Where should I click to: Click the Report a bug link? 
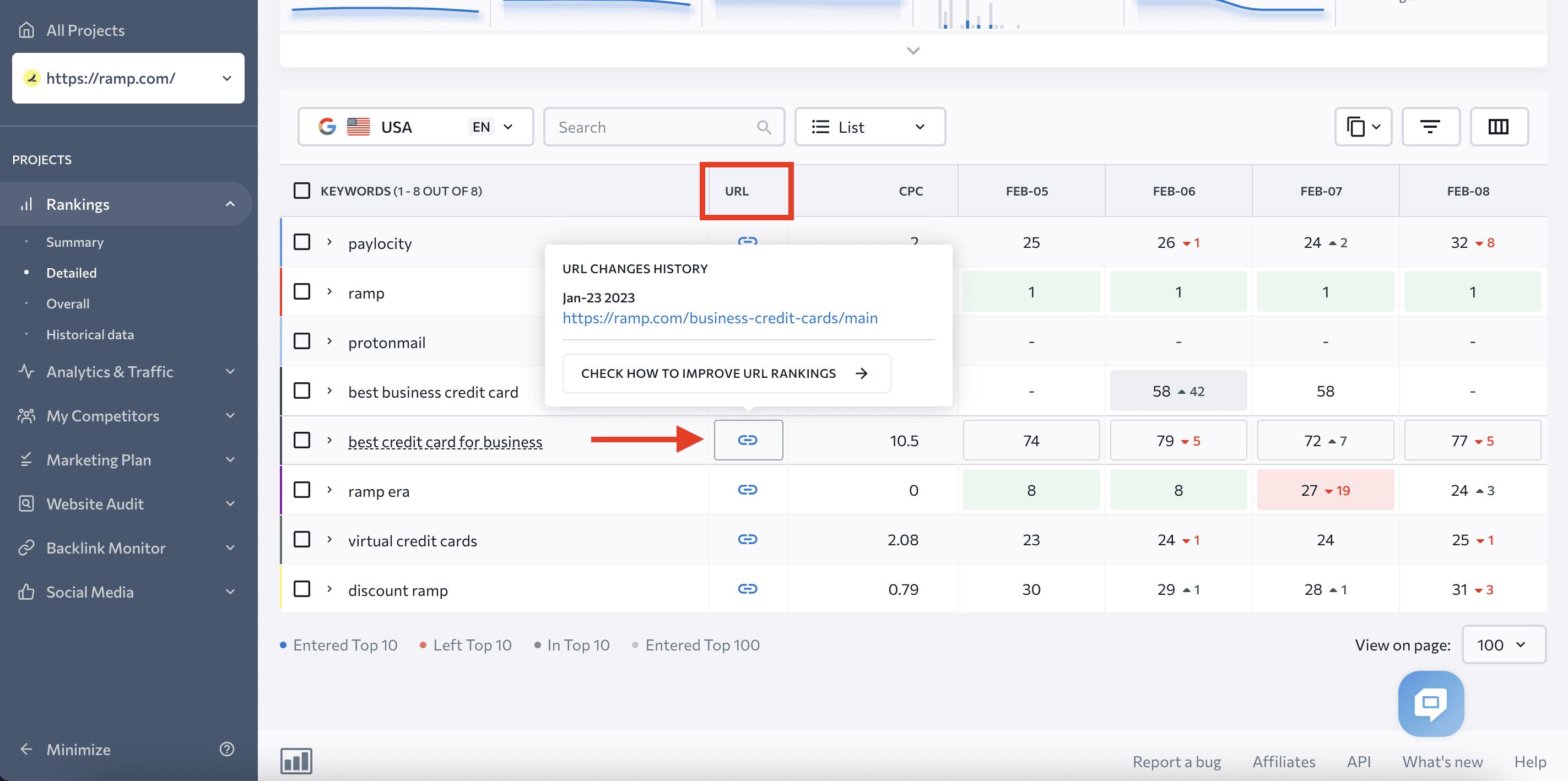pos(1177,762)
